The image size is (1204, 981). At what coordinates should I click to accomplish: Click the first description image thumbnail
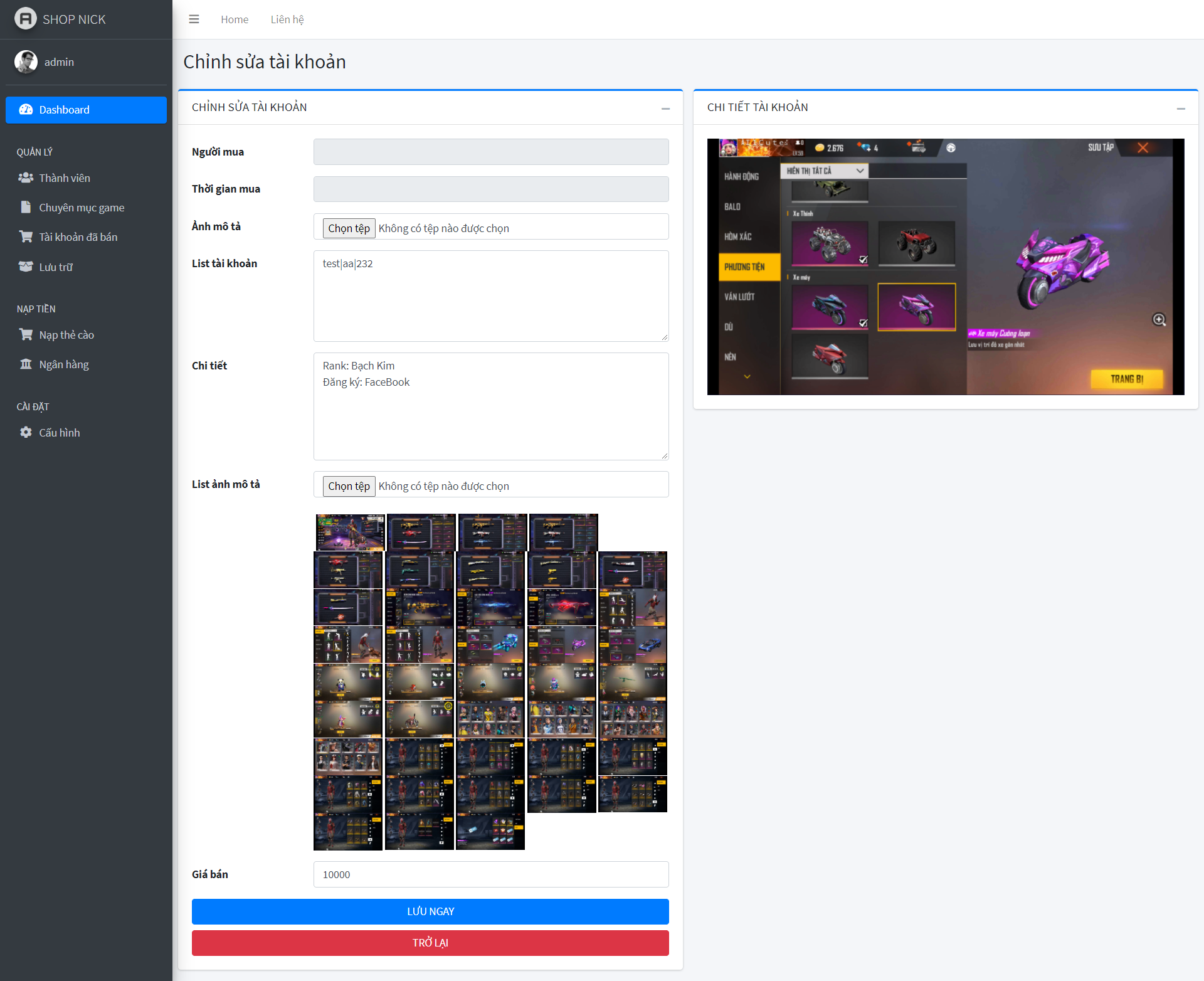point(350,532)
